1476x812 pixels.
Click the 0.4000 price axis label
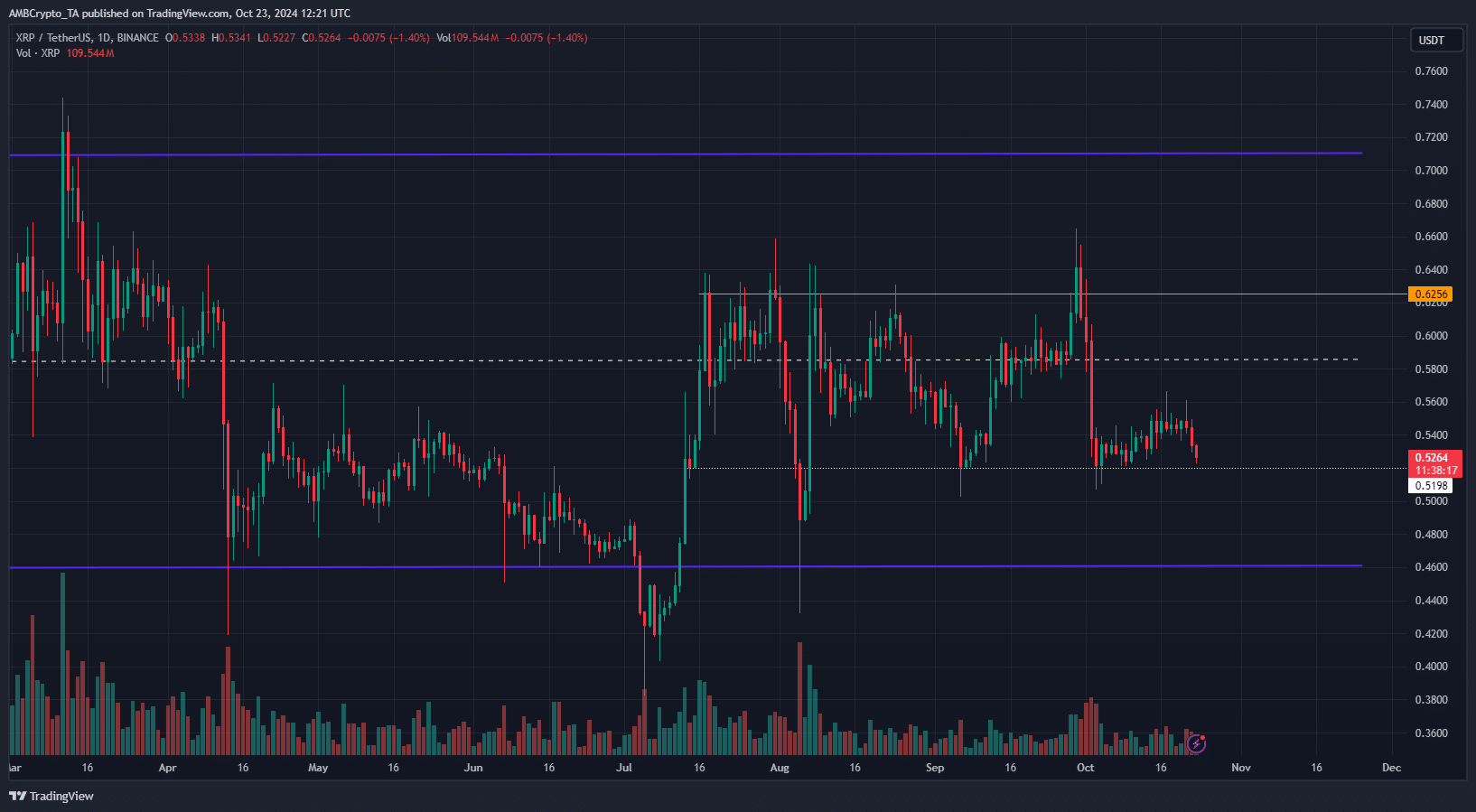tap(1431, 667)
